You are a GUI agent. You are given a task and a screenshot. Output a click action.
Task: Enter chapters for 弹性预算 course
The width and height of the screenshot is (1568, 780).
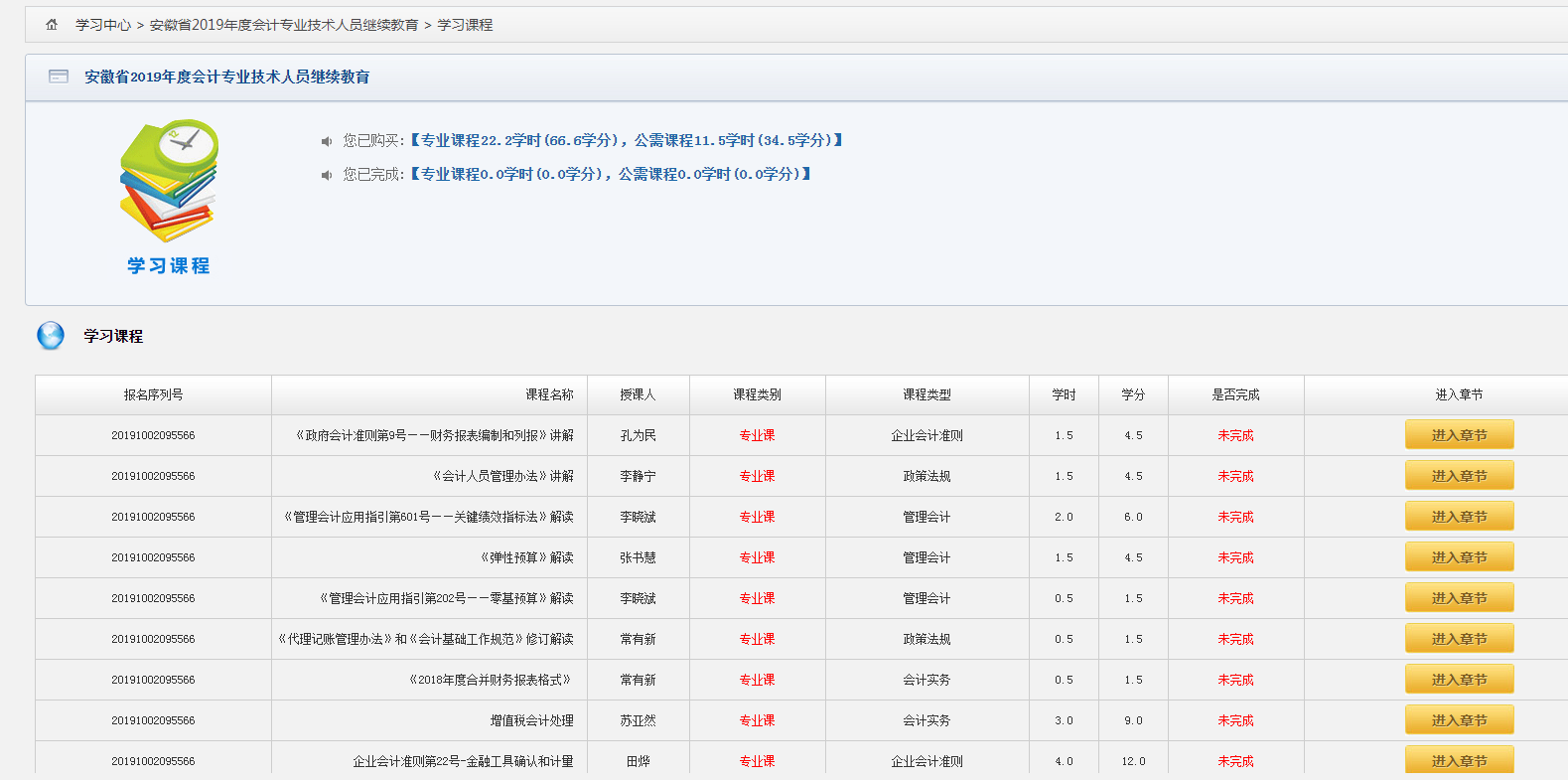pos(1459,557)
